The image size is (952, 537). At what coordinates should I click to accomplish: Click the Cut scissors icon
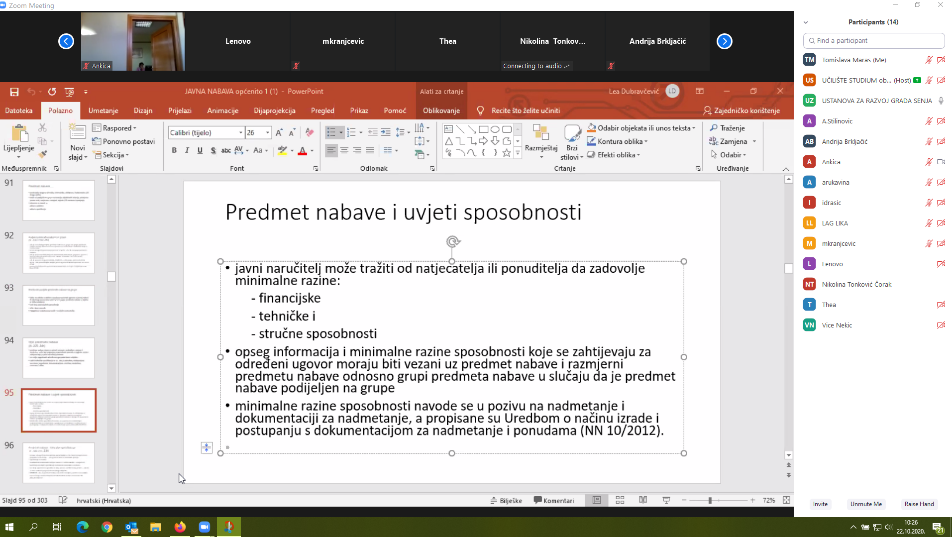[x=42, y=128]
